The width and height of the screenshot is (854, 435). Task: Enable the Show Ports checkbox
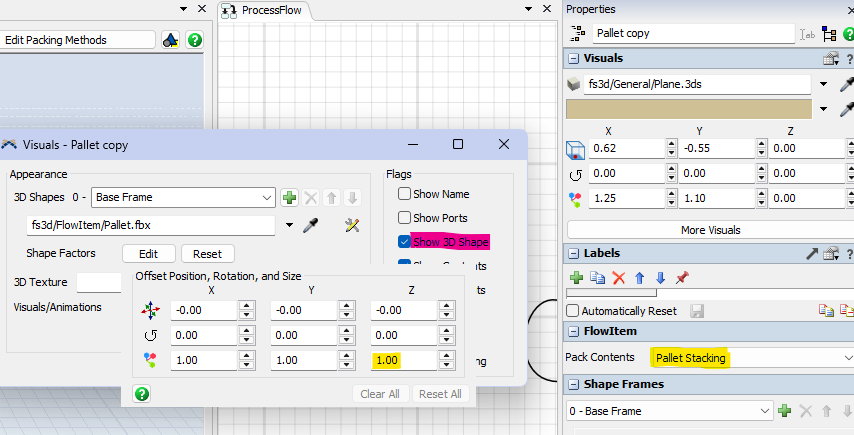click(405, 218)
